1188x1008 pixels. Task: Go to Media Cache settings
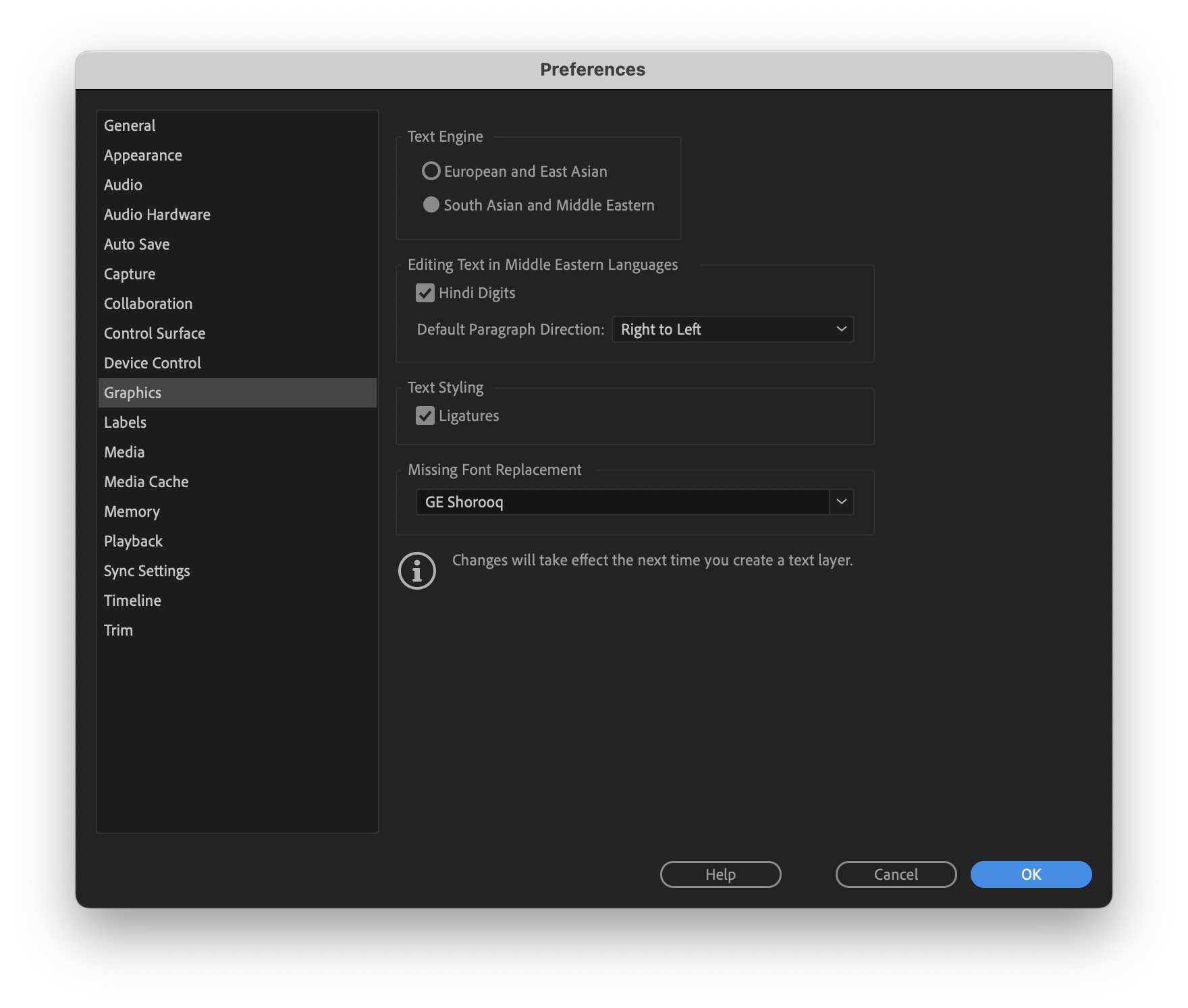pyautogui.click(x=146, y=481)
